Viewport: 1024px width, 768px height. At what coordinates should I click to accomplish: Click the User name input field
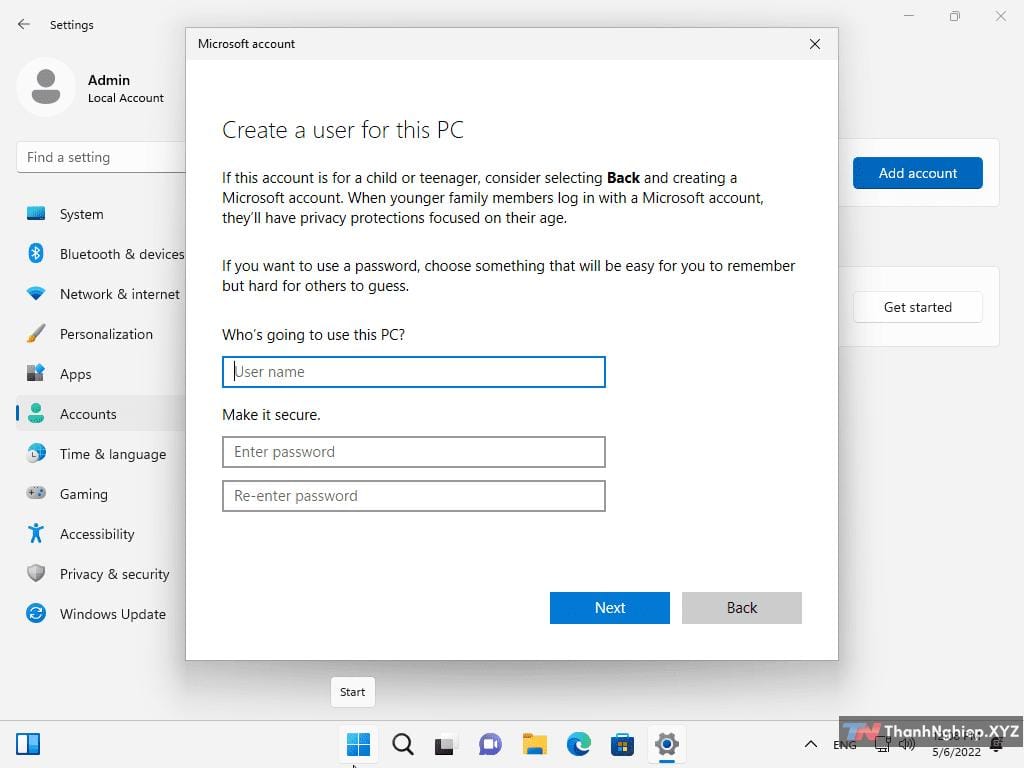coord(413,372)
